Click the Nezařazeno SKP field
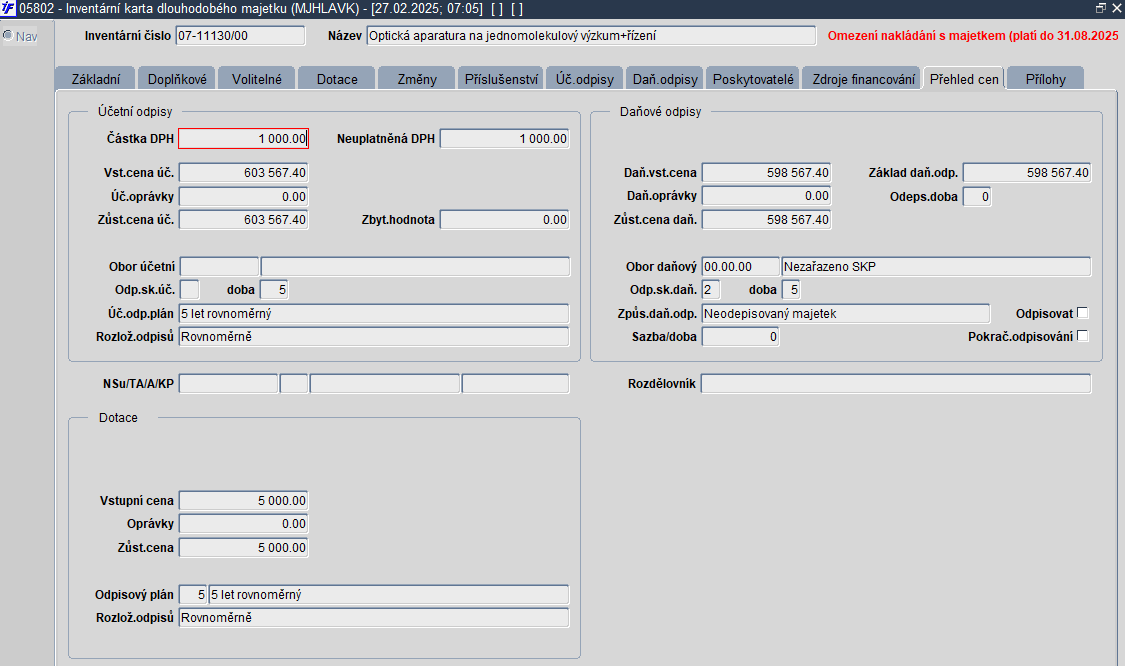 936,266
